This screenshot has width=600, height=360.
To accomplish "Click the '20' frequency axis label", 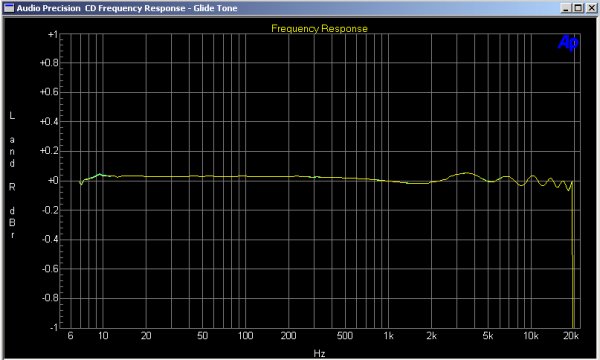I will coord(146,336).
